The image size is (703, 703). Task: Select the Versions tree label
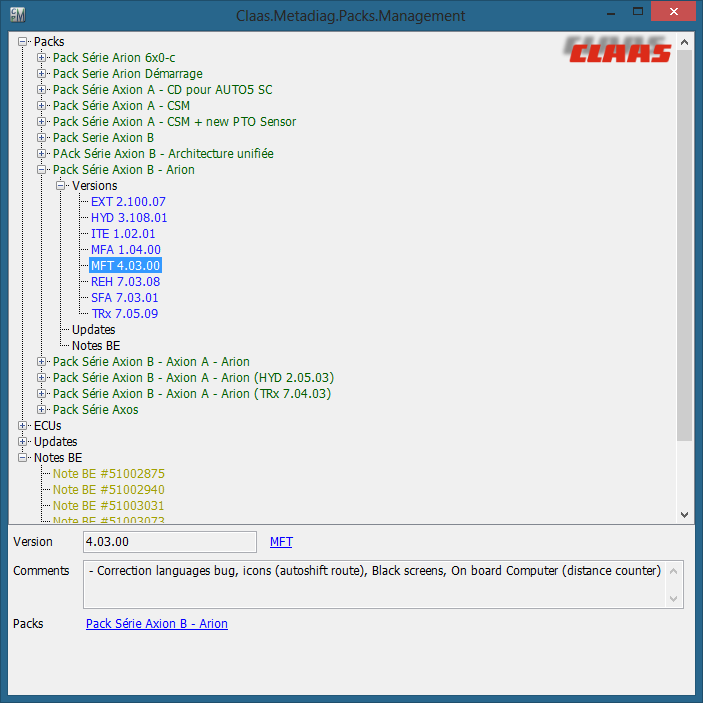pos(95,186)
